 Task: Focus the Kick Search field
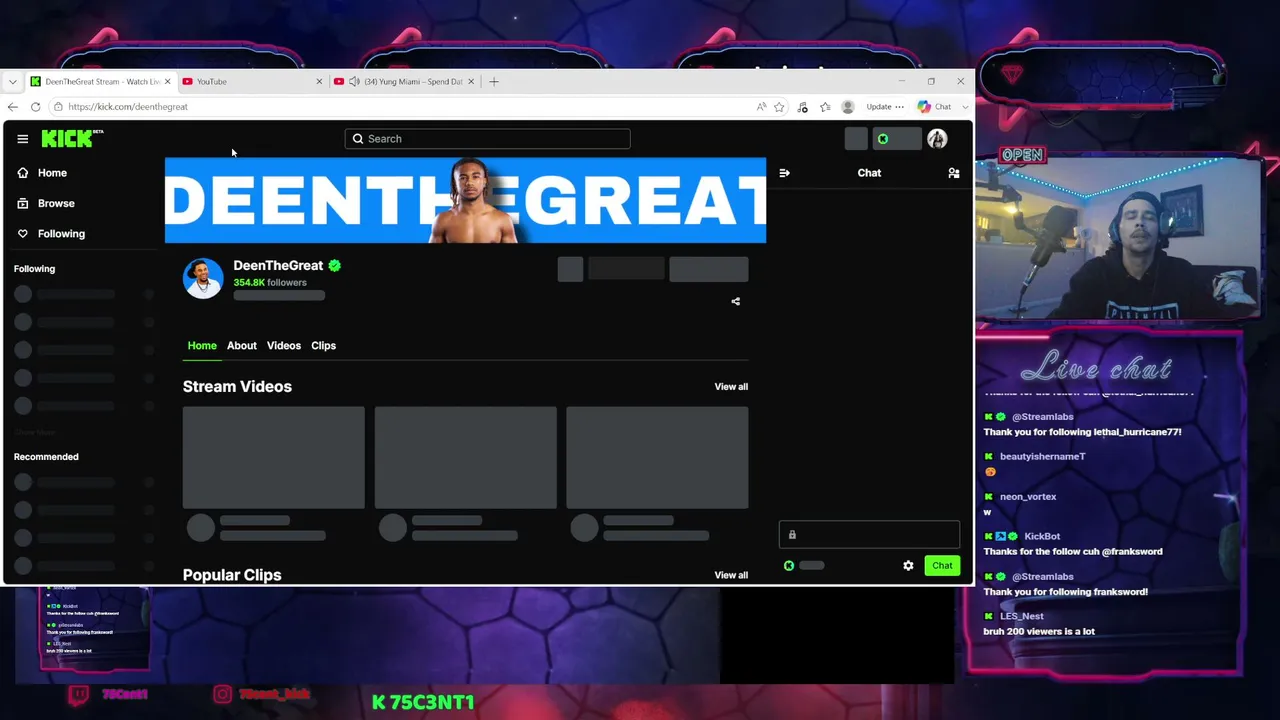coord(488,139)
